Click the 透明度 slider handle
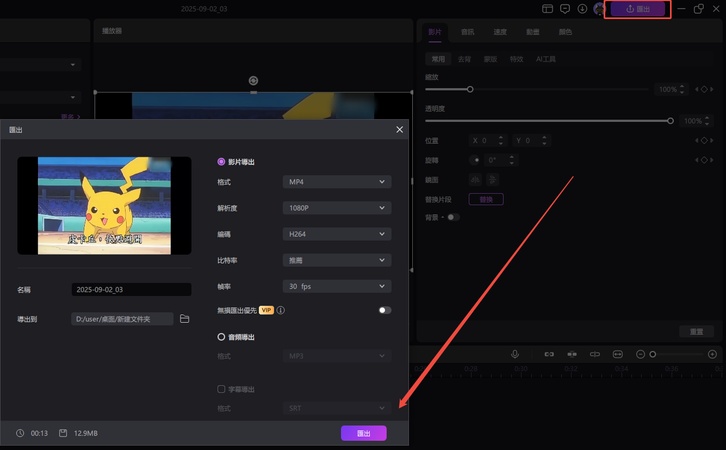This screenshot has height=450, width=726. tap(670, 121)
